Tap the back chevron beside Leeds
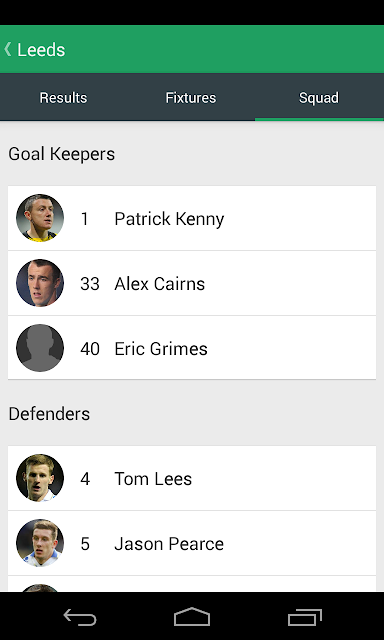The height and width of the screenshot is (640, 384). pyautogui.click(x=8, y=49)
